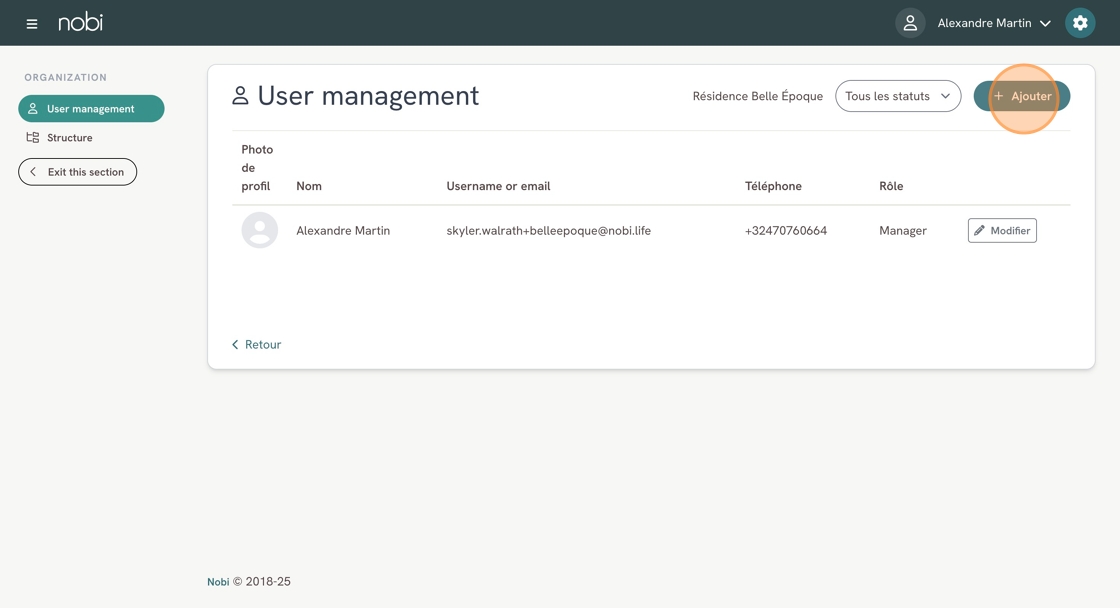Viewport: 1120px width, 608px height.
Task: Click the user icon beside User management heading
Action: tap(240, 96)
